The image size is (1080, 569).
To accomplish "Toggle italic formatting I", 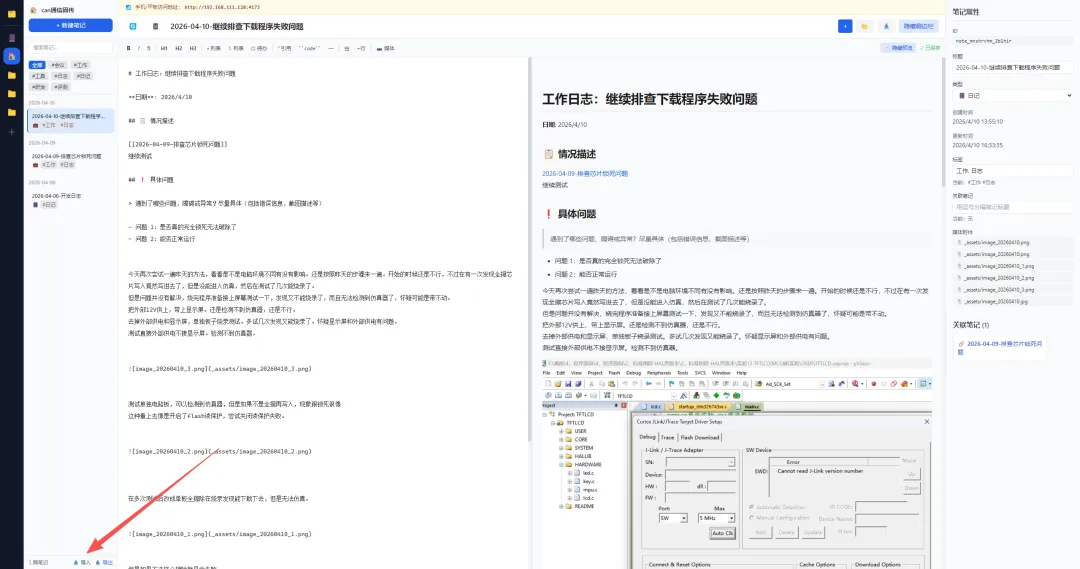I will point(138,48).
